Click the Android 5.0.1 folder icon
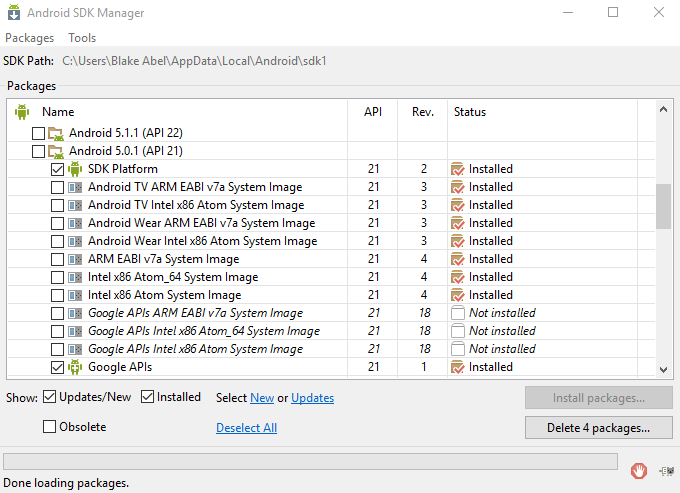This screenshot has height=493, width=680. (x=56, y=151)
